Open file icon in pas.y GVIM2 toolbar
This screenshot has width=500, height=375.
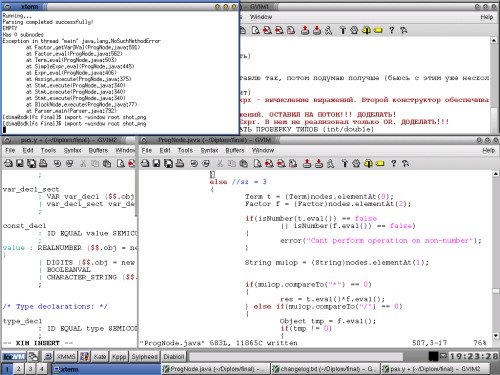click(8, 163)
